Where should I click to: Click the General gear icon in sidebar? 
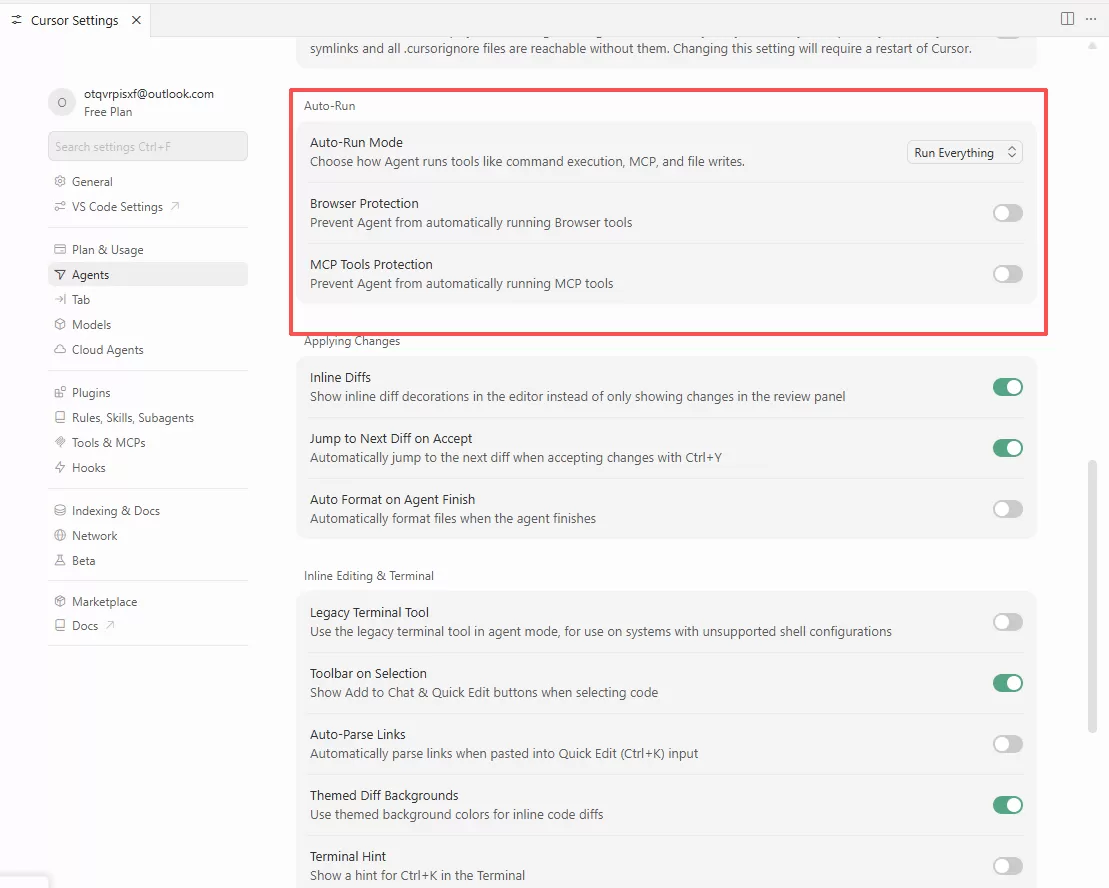[60, 181]
